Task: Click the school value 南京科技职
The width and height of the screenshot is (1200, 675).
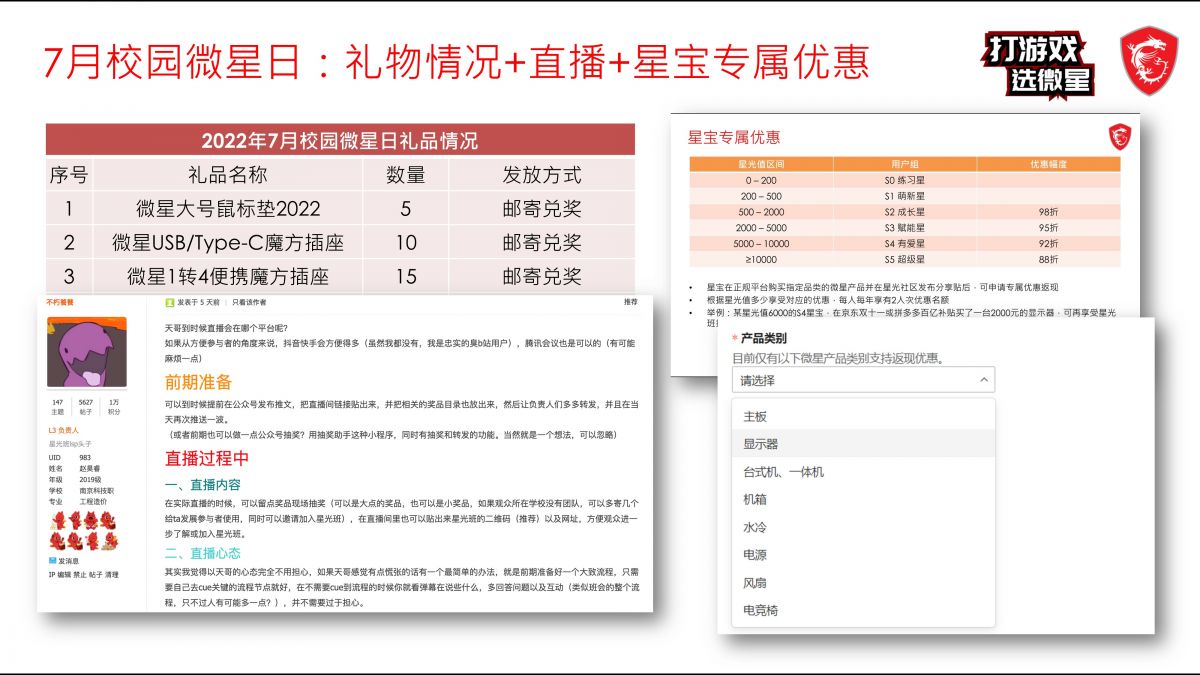Action: click(98, 491)
